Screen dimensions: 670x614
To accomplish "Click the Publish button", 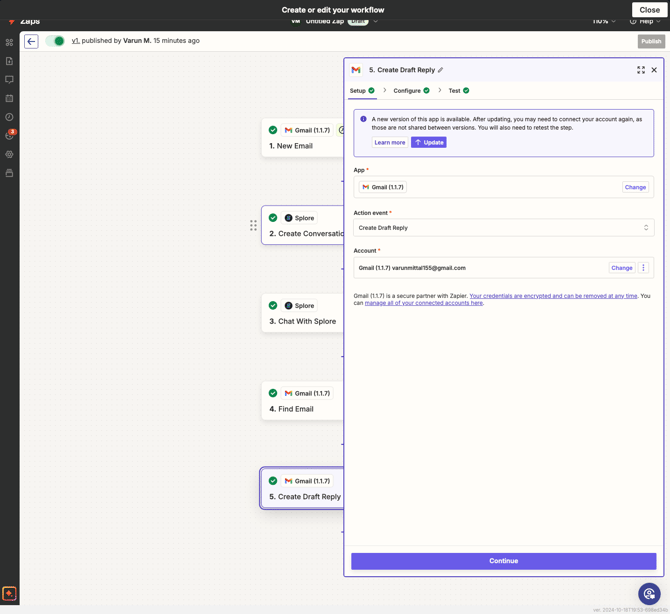I will [x=651, y=41].
